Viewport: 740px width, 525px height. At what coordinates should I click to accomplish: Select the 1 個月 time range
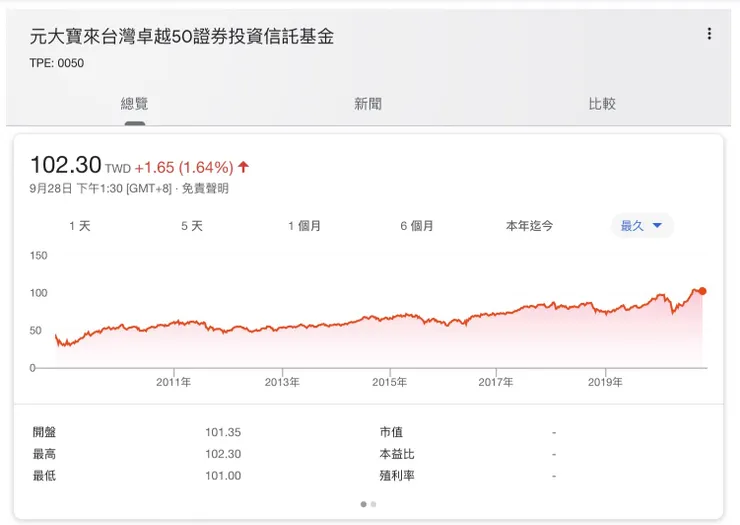coord(304,226)
